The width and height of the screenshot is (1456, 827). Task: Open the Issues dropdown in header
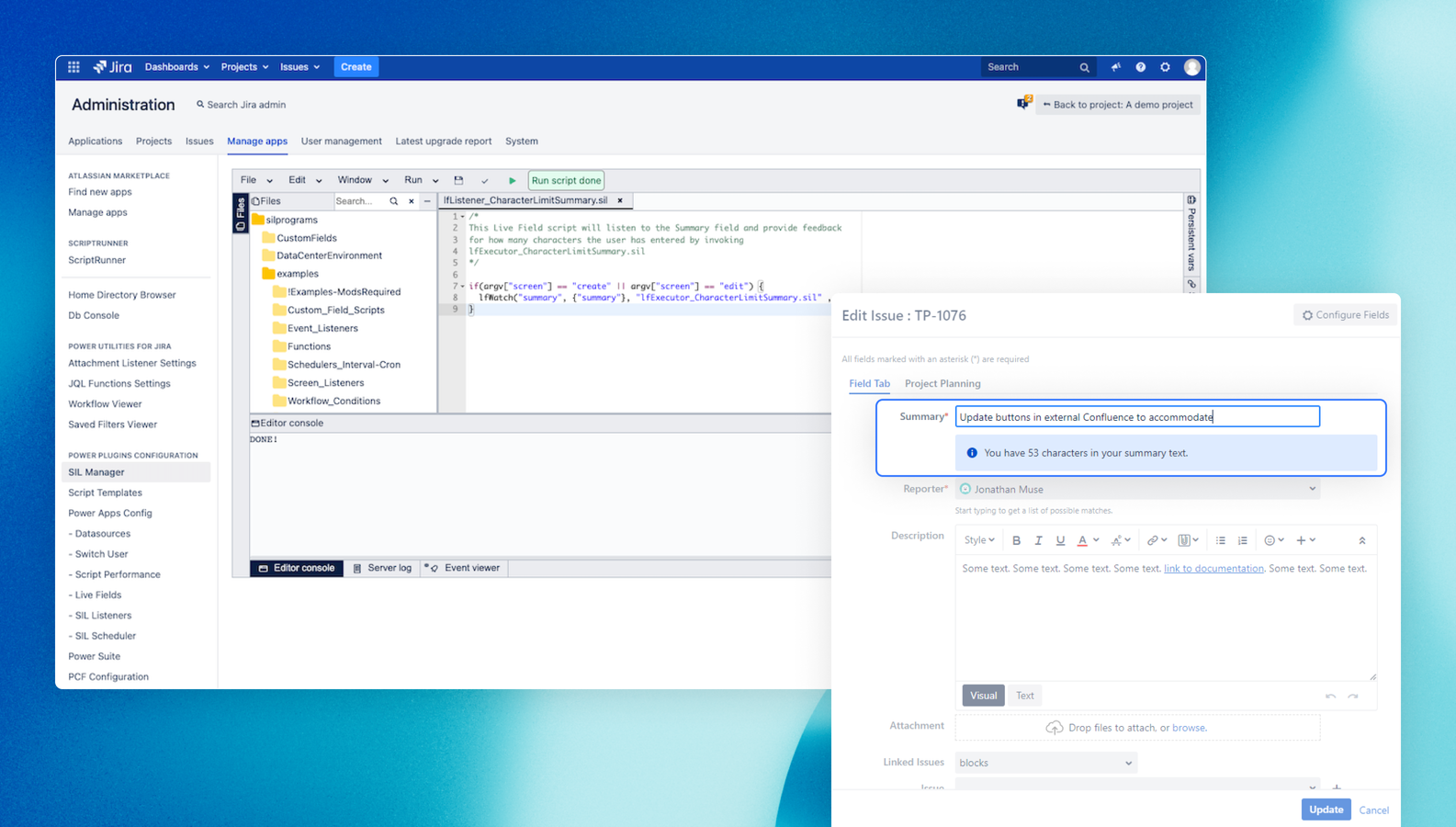pyautogui.click(x=299, y=67)
